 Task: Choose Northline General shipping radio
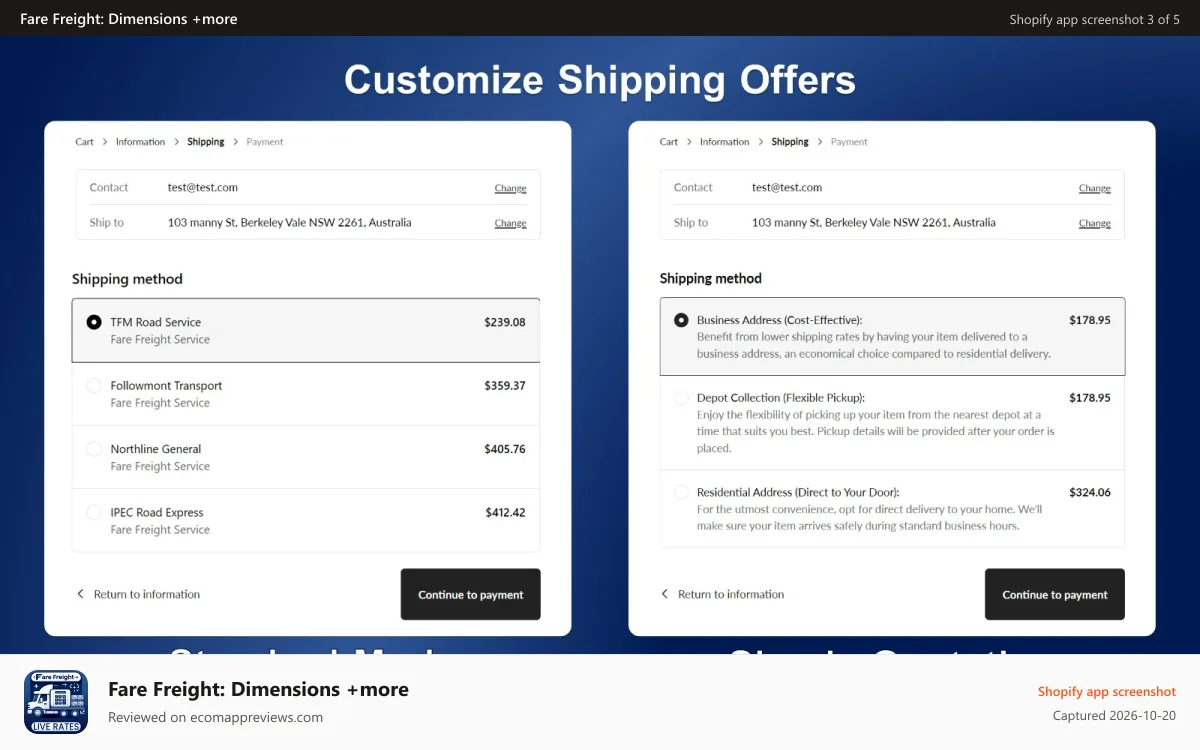pos(94,449)
